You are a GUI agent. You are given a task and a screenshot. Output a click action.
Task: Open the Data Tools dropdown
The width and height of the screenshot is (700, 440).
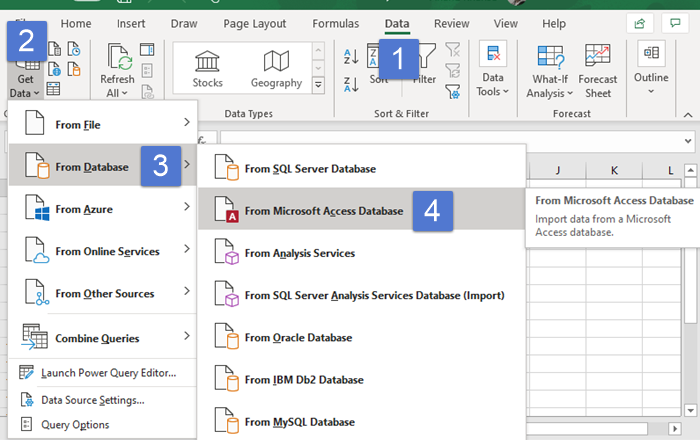(493, 70)
